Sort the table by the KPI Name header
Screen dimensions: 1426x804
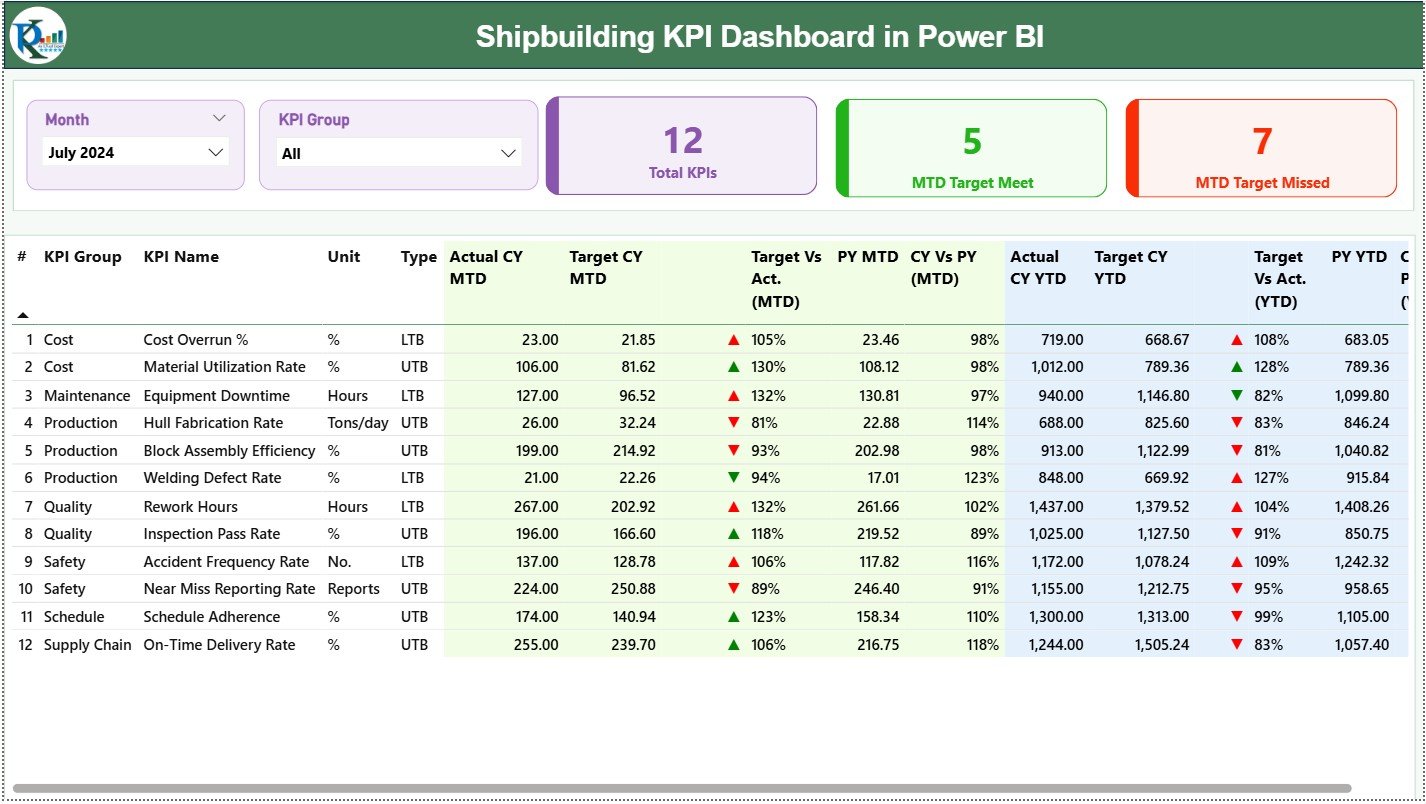tap(180, 256)
